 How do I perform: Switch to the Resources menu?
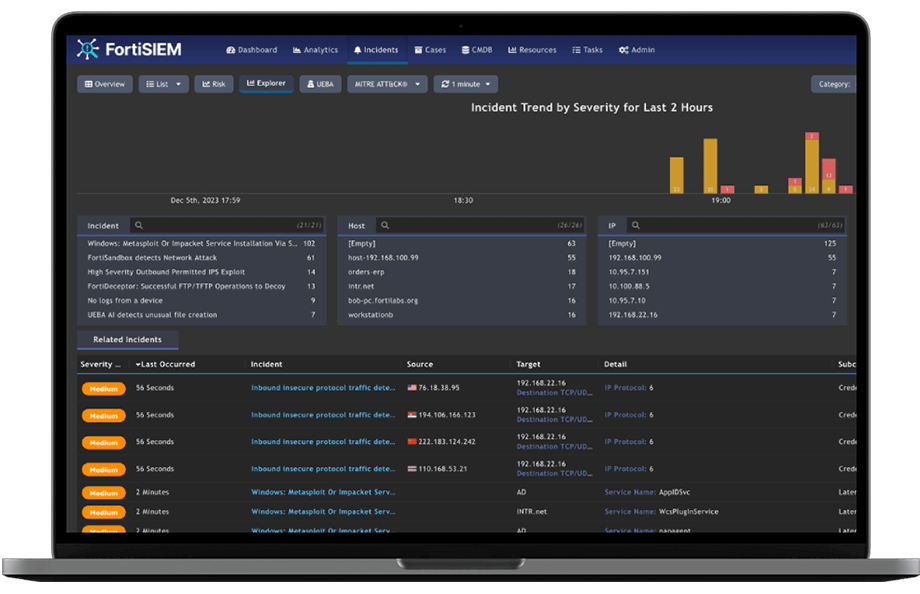pyautogui.click(x=532, y=50)
